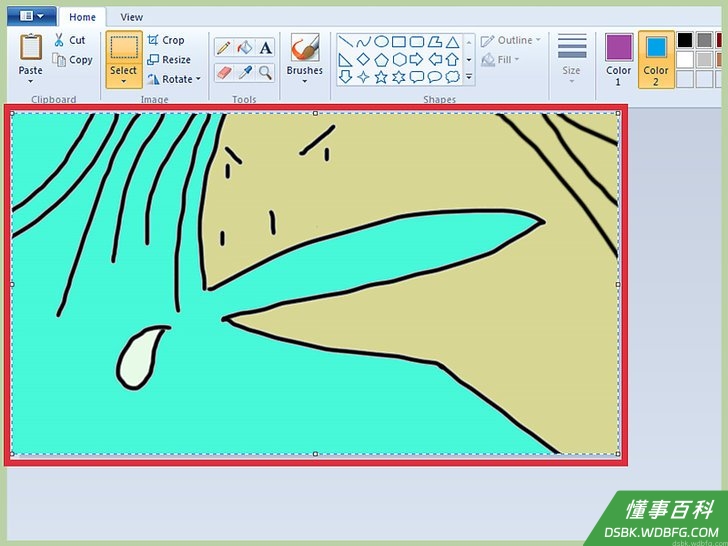The image size is (728, 546).
Task: Choose the Oval callout shape
Action: pyautogui.click(x=435, y=77)
